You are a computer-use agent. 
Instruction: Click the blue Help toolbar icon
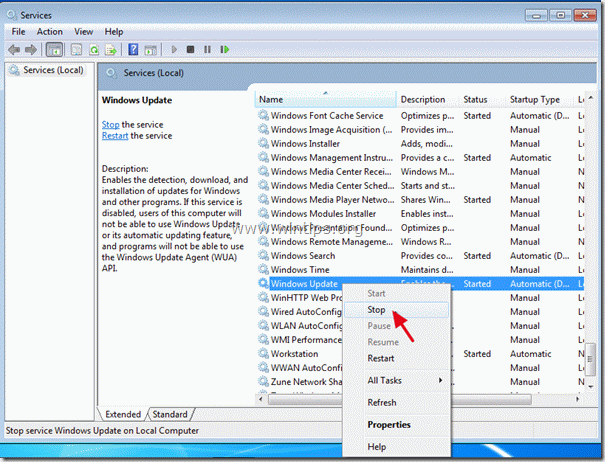coord(132,48)
